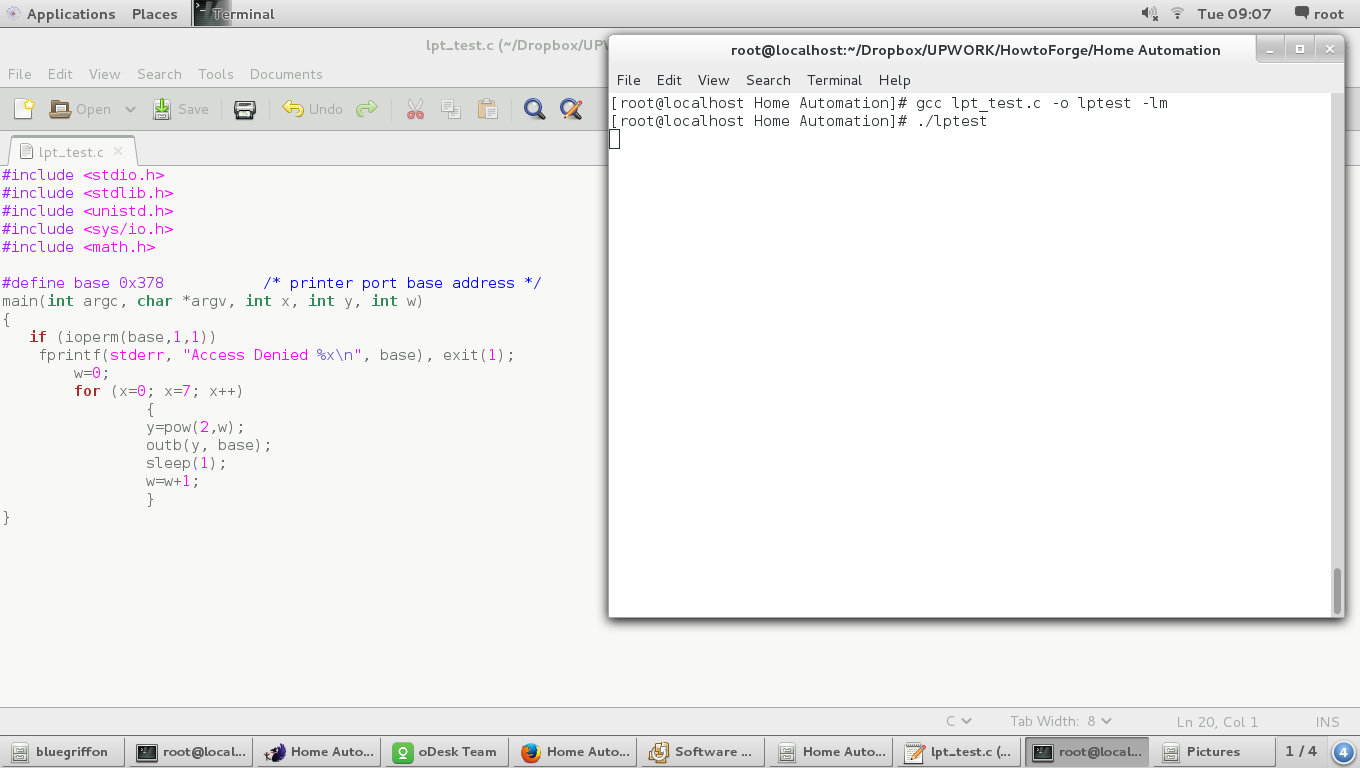Expand the recent files arrow next to Open

pyautogui.click(x=130, y=109)
